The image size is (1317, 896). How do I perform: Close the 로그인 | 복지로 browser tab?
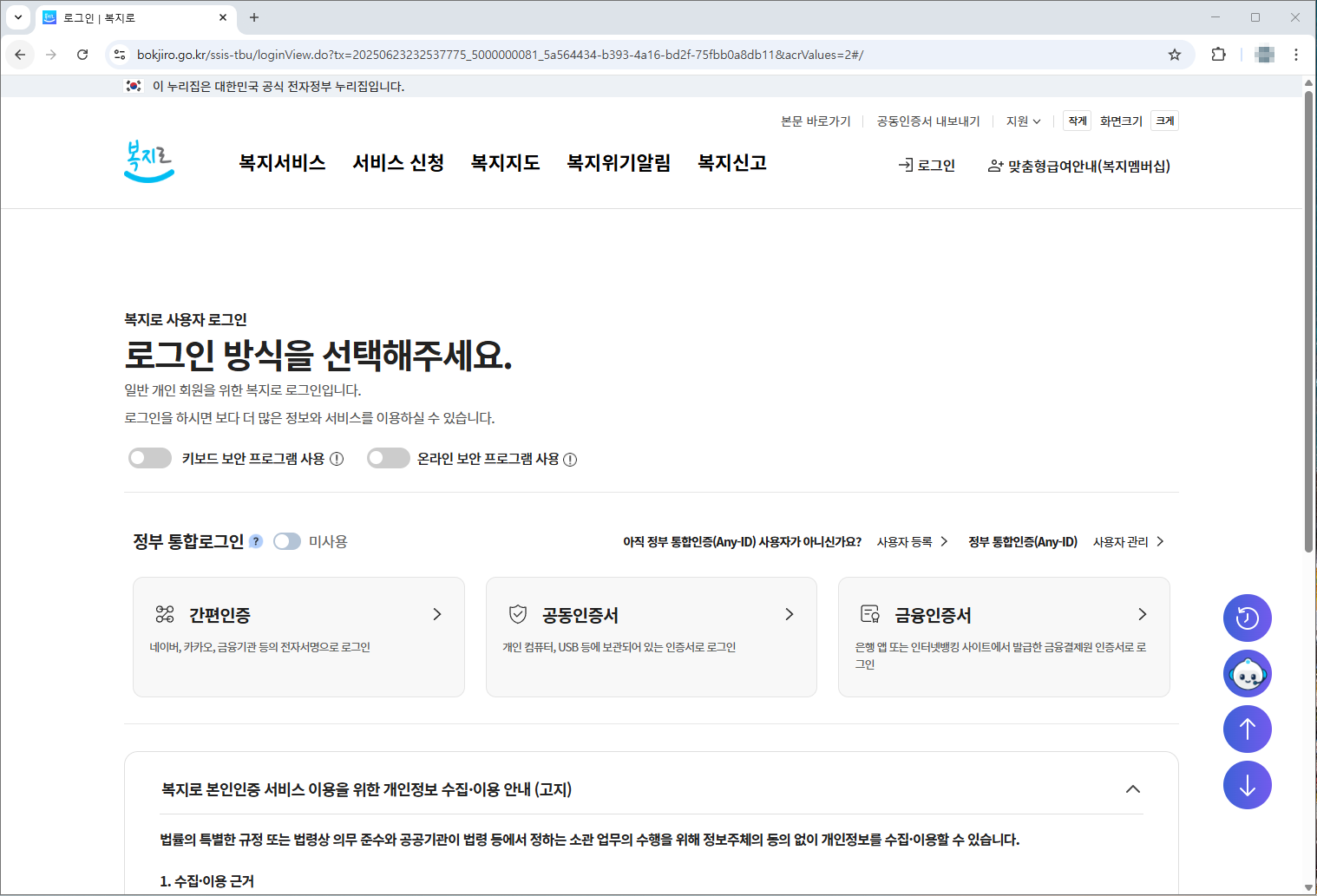[223, 17]
